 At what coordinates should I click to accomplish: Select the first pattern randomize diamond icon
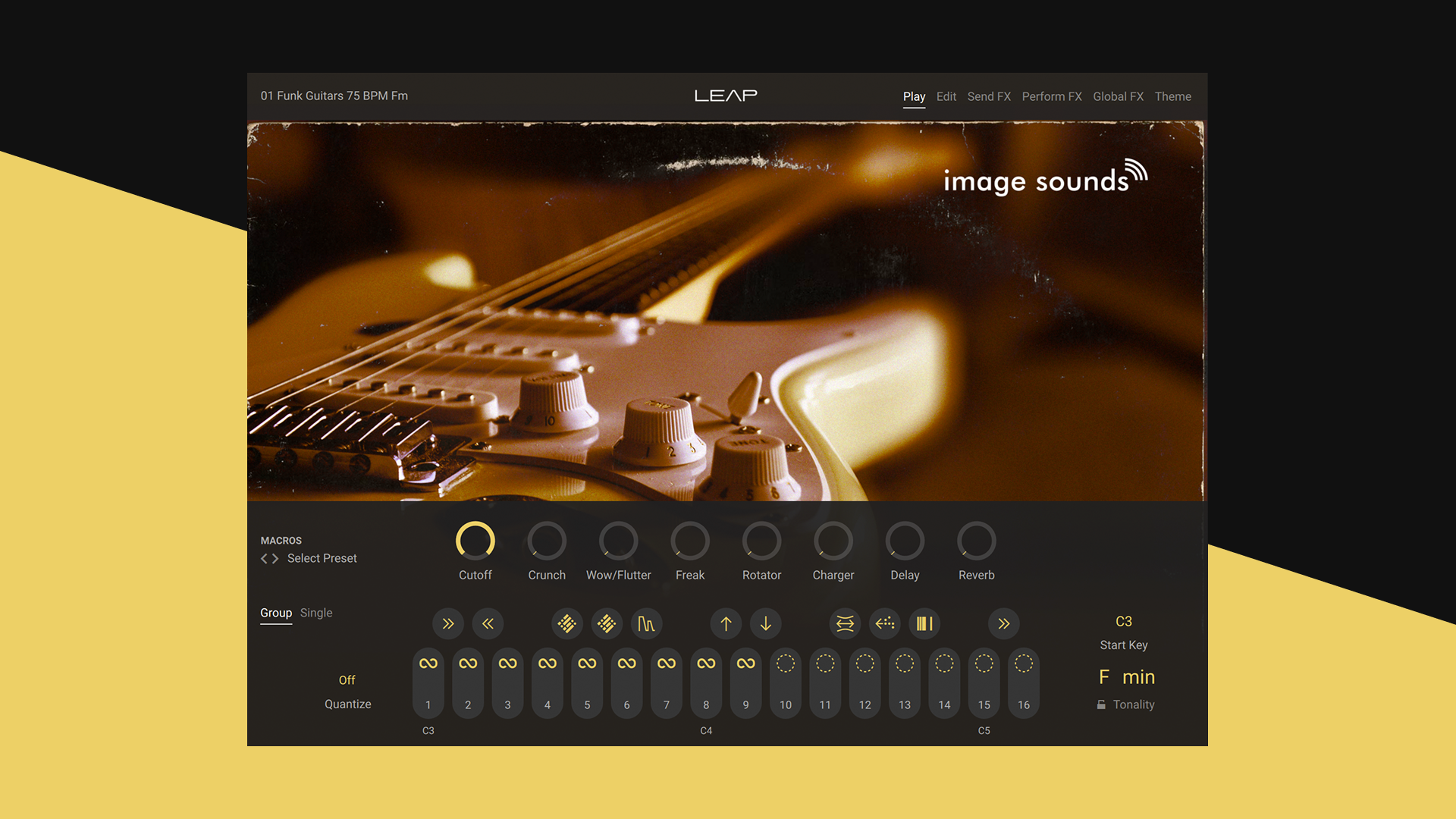[x=567, y=623]
